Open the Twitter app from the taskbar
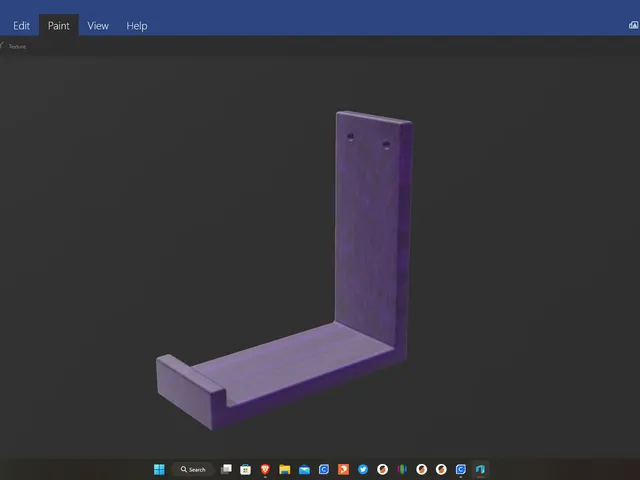The width and height of the screenshot is (640, 480). pyautogui.click(x=363, y=469)
